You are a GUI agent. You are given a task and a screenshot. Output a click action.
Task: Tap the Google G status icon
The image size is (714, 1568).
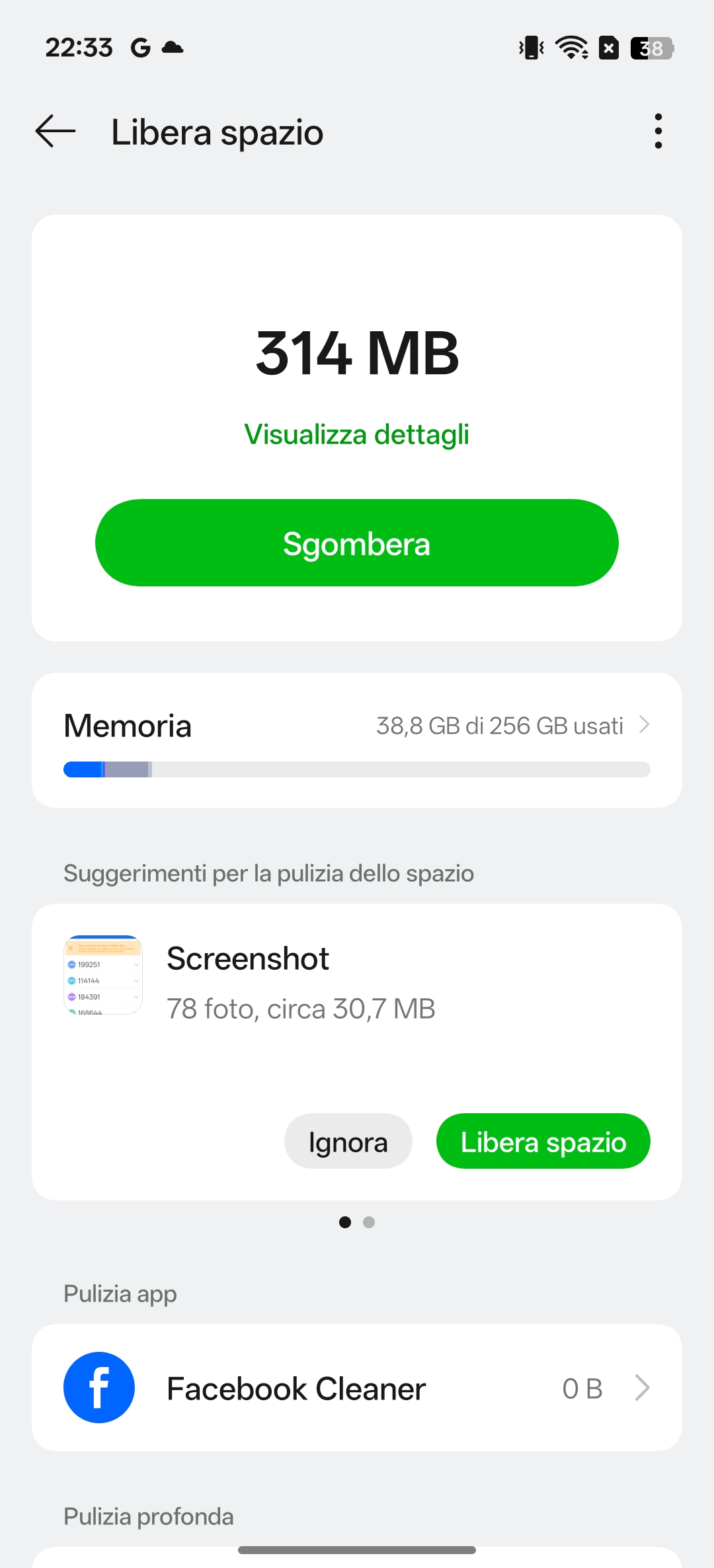[140, 48]
